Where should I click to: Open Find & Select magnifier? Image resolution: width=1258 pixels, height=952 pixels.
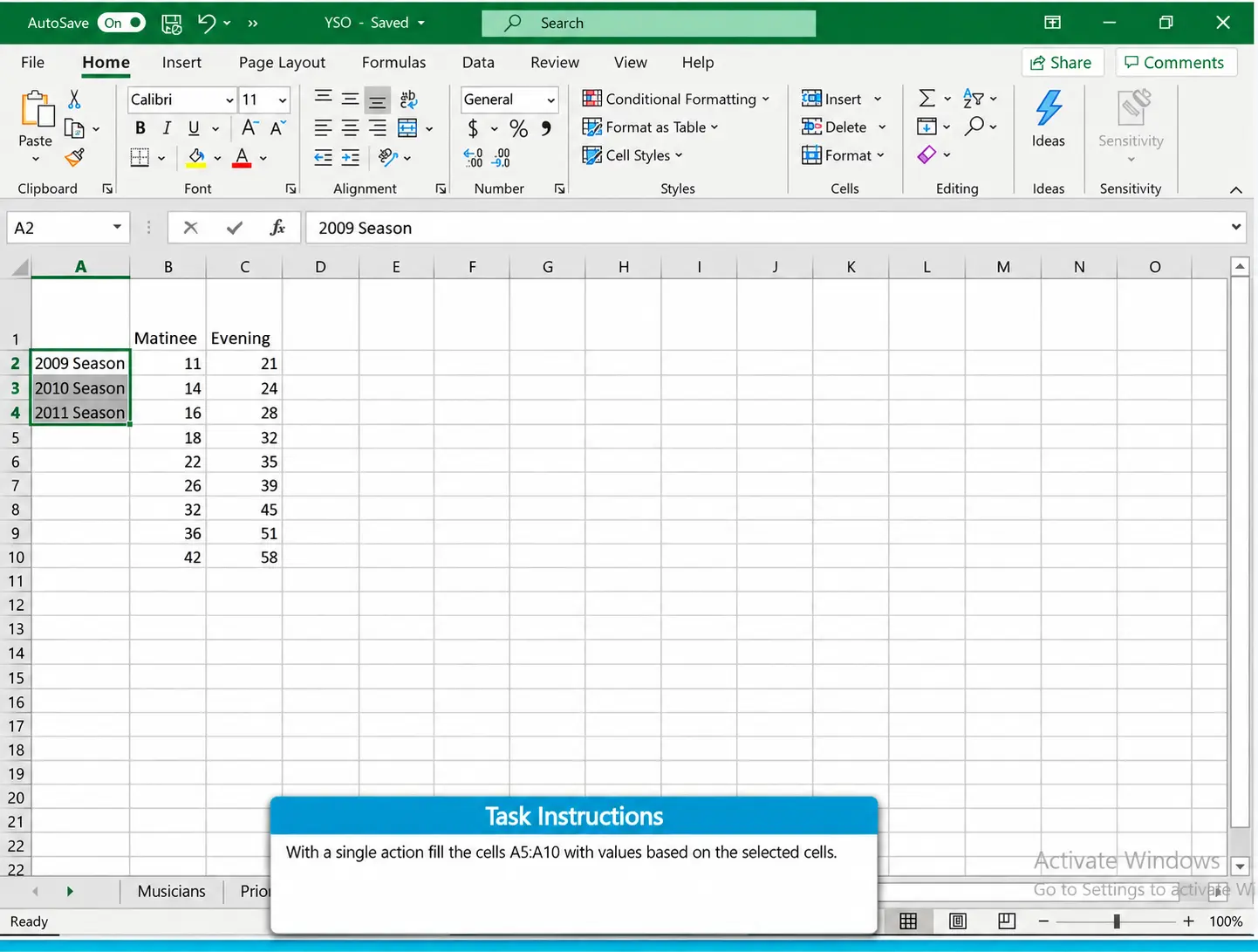coord(974,127)
